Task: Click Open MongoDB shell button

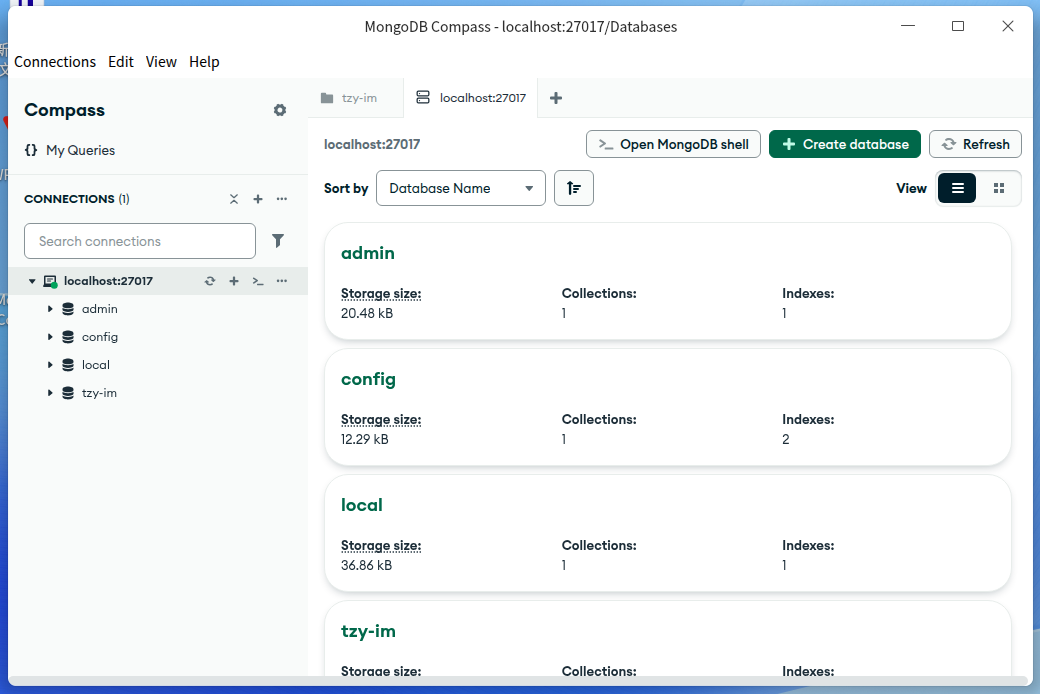Action: coord(673,144)
